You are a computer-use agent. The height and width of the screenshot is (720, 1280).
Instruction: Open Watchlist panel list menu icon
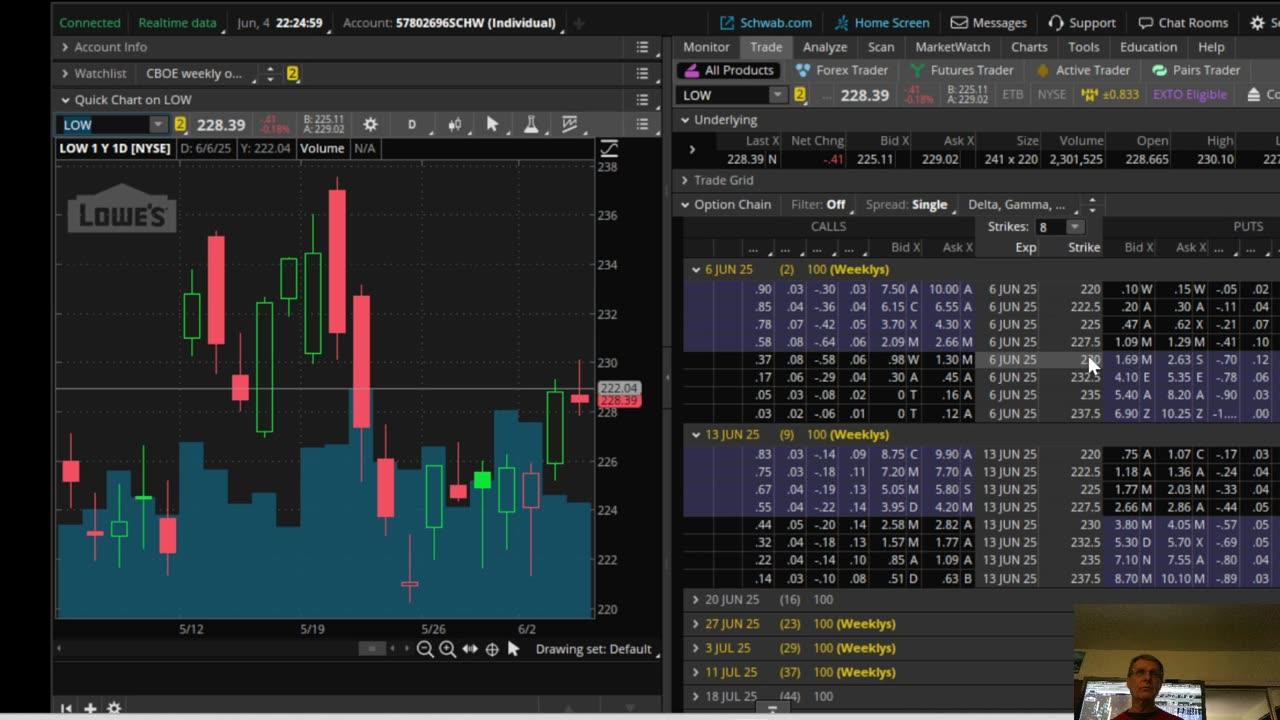[x=642, y=73]
